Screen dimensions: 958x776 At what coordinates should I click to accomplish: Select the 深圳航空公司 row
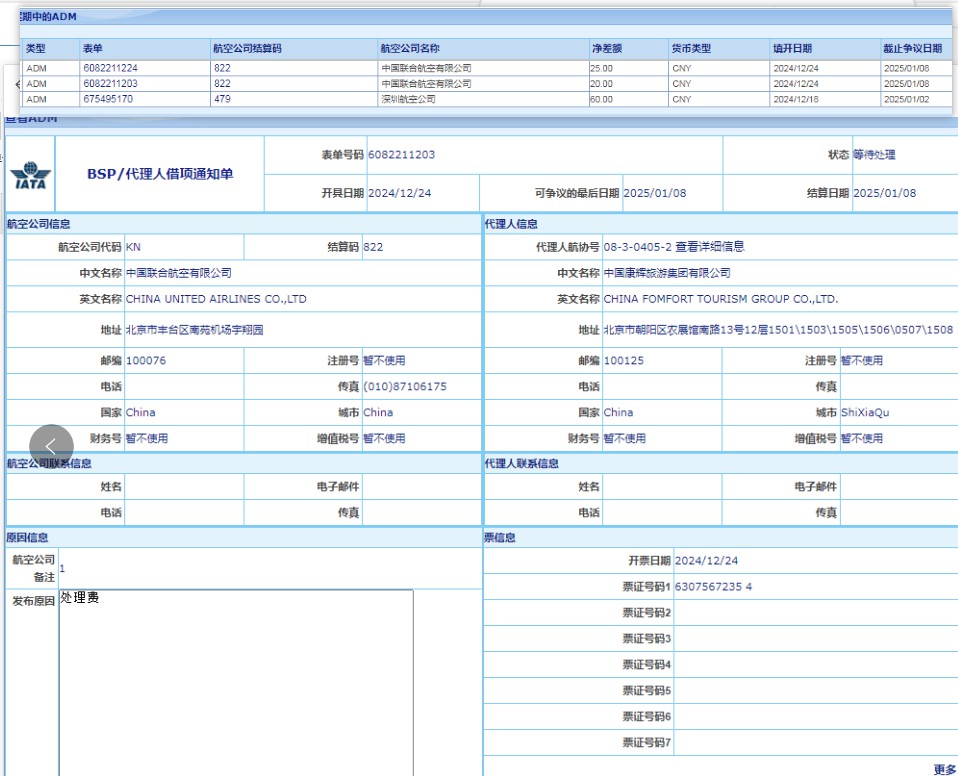(408, 99)
